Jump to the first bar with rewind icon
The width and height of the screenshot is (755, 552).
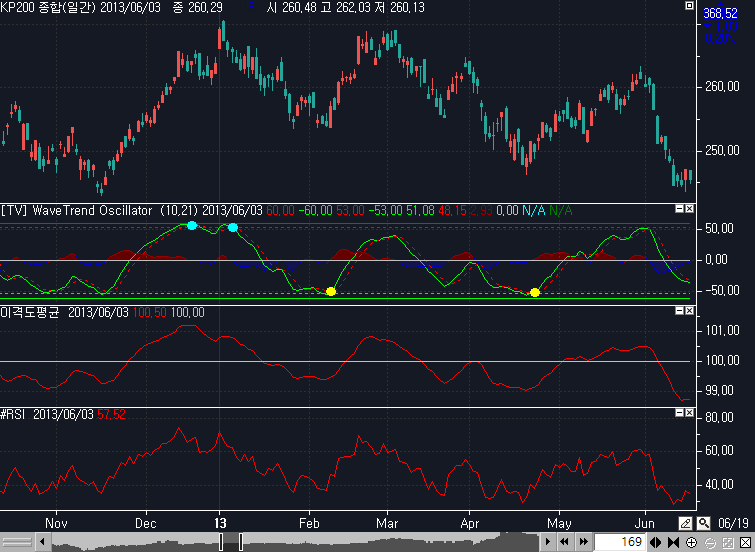pyautogui.click(x=566, y=542)
